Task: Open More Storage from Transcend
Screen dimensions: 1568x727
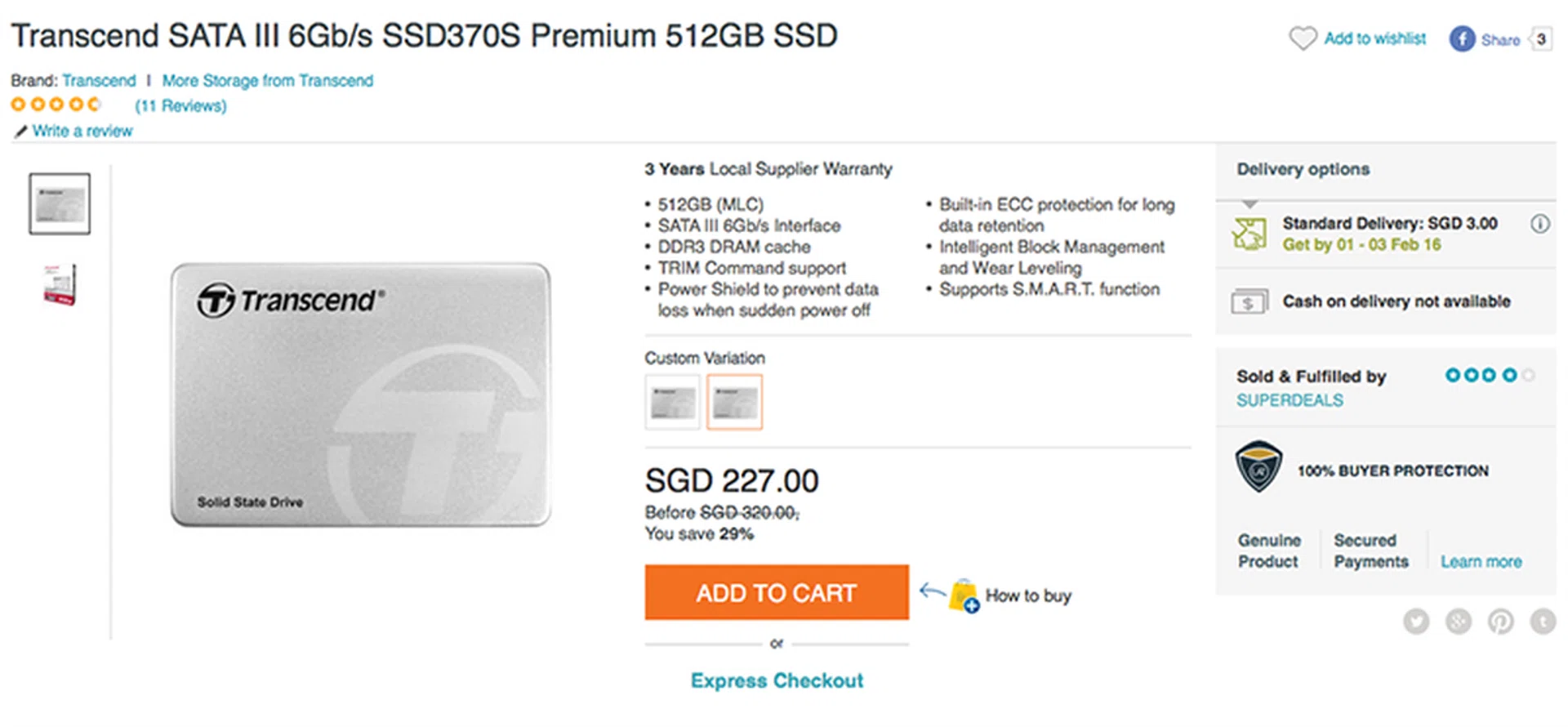Action: coord(267,81)
